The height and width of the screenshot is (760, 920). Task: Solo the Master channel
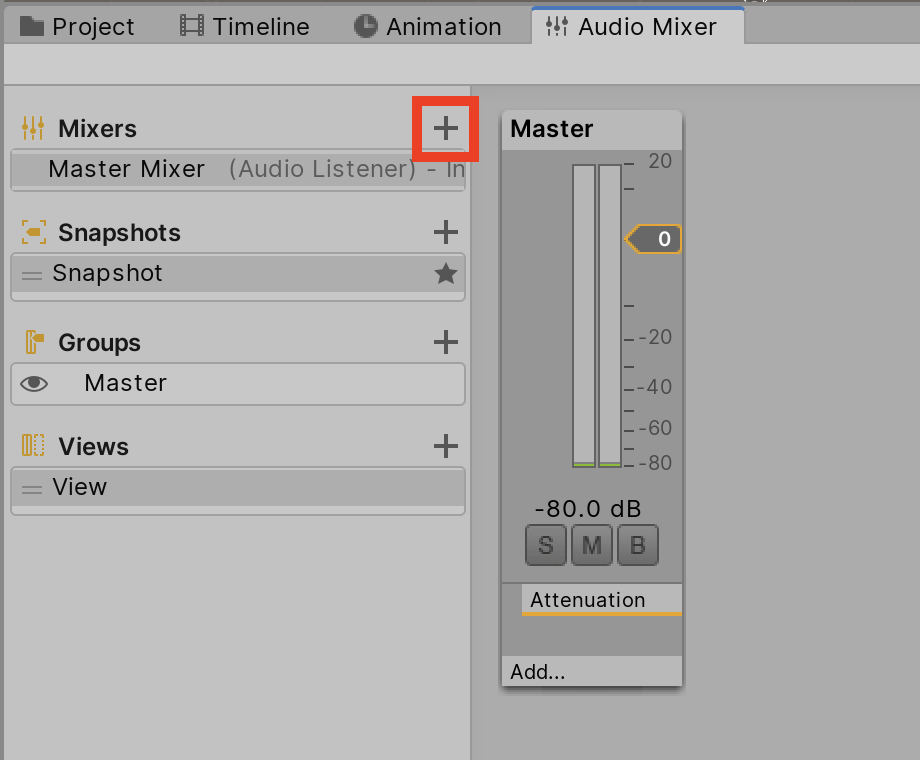tap(545, 545)
